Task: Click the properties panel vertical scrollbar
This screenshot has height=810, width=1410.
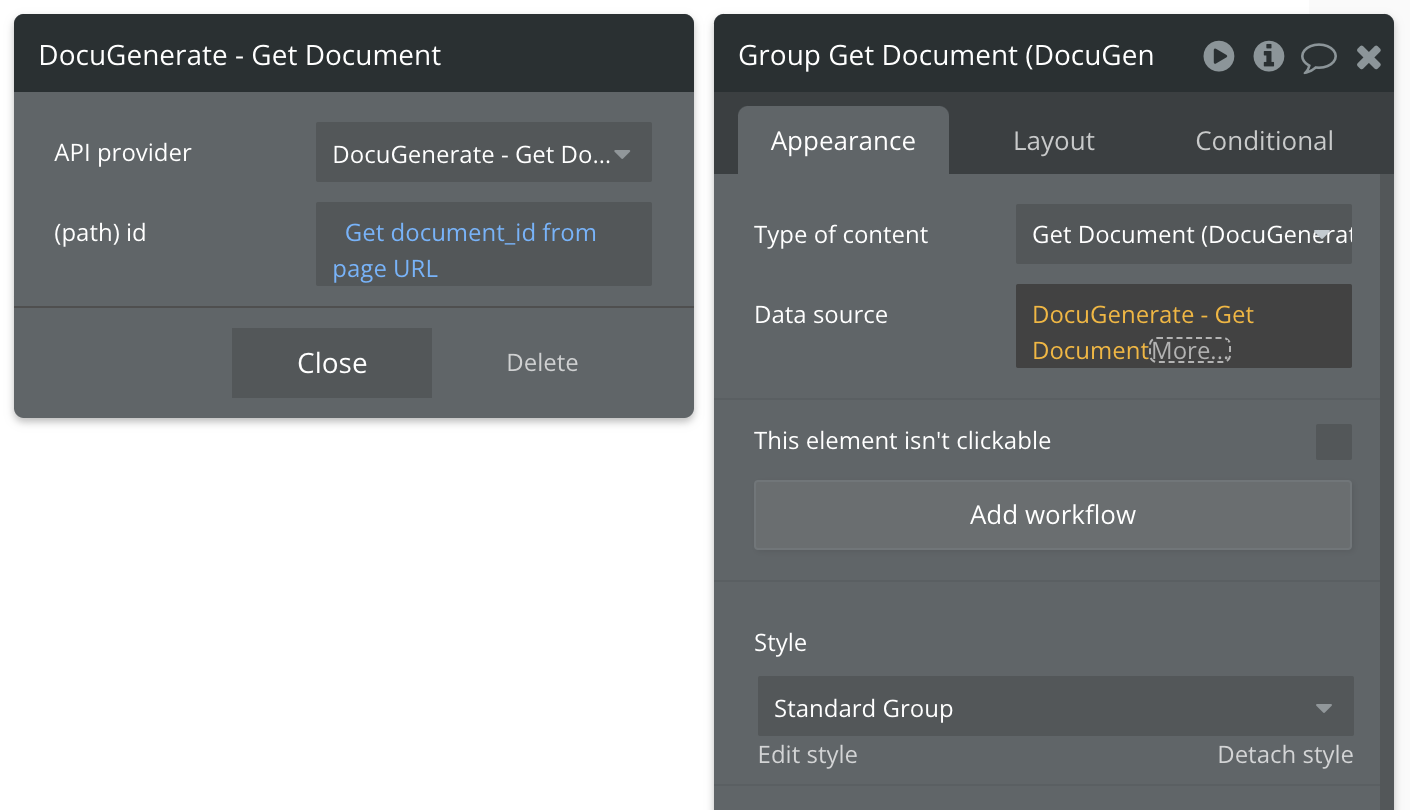Action: pos(1387,490)
